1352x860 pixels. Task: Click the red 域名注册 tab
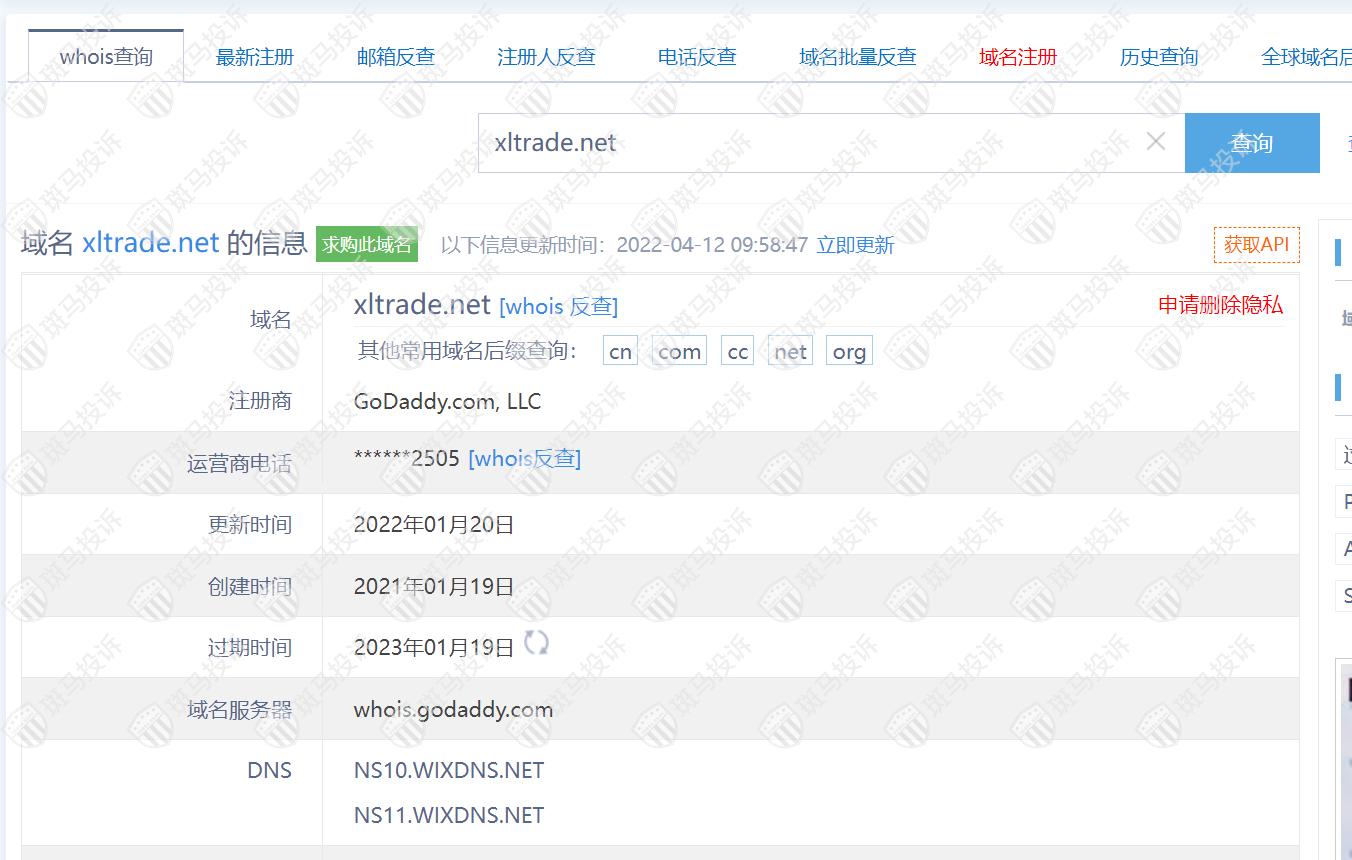pyautogui.click(x=1018, y=57)
